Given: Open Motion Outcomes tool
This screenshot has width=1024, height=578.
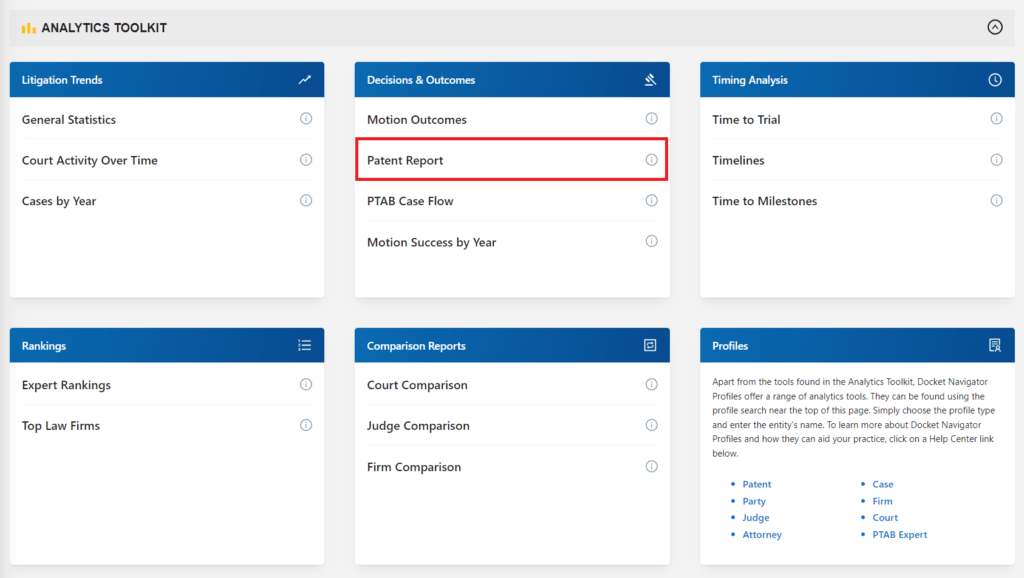Looking at the screenshot, I should click(x=417, y=120).
